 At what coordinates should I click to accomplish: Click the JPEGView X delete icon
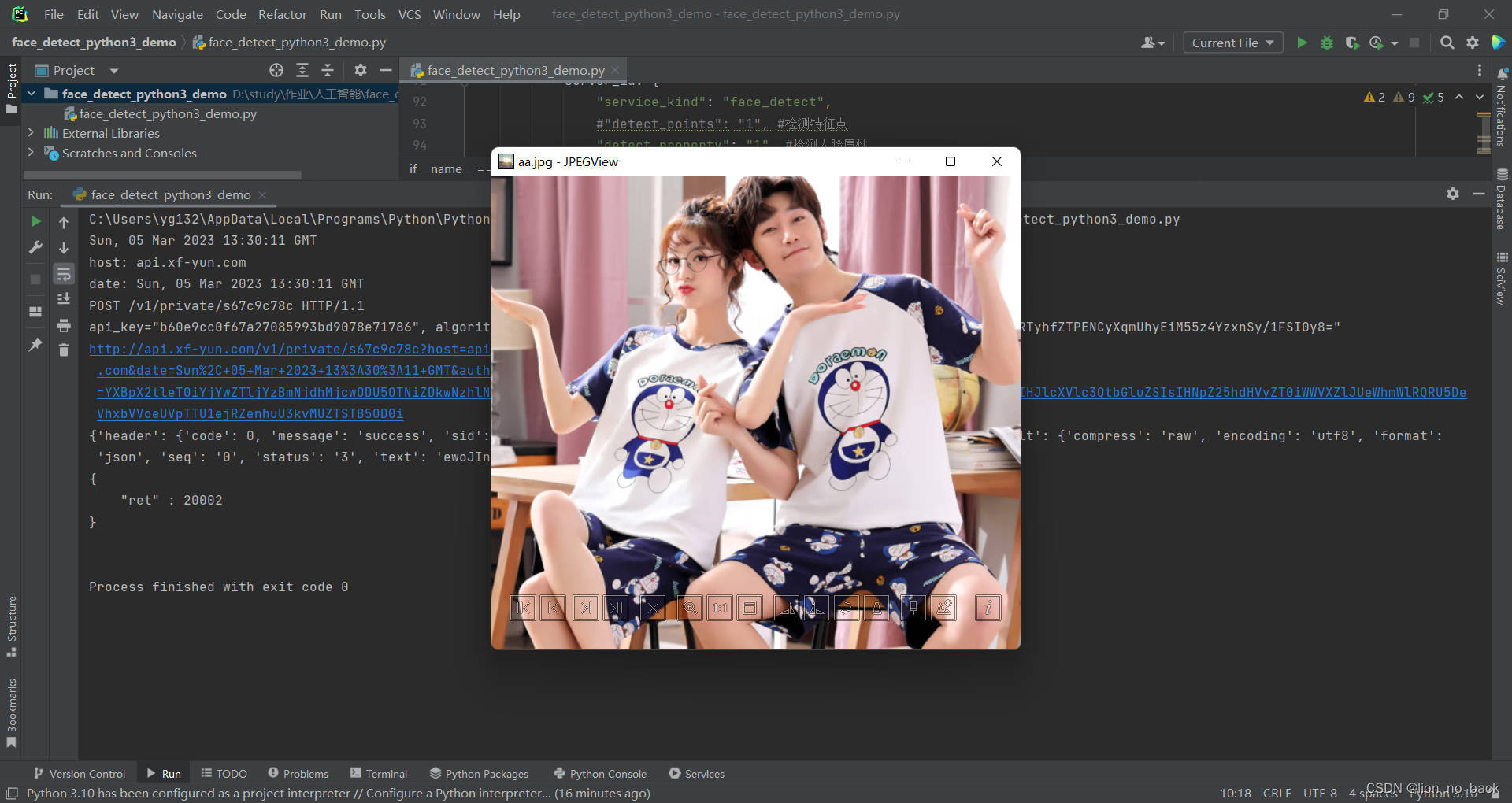coord(653,608)
